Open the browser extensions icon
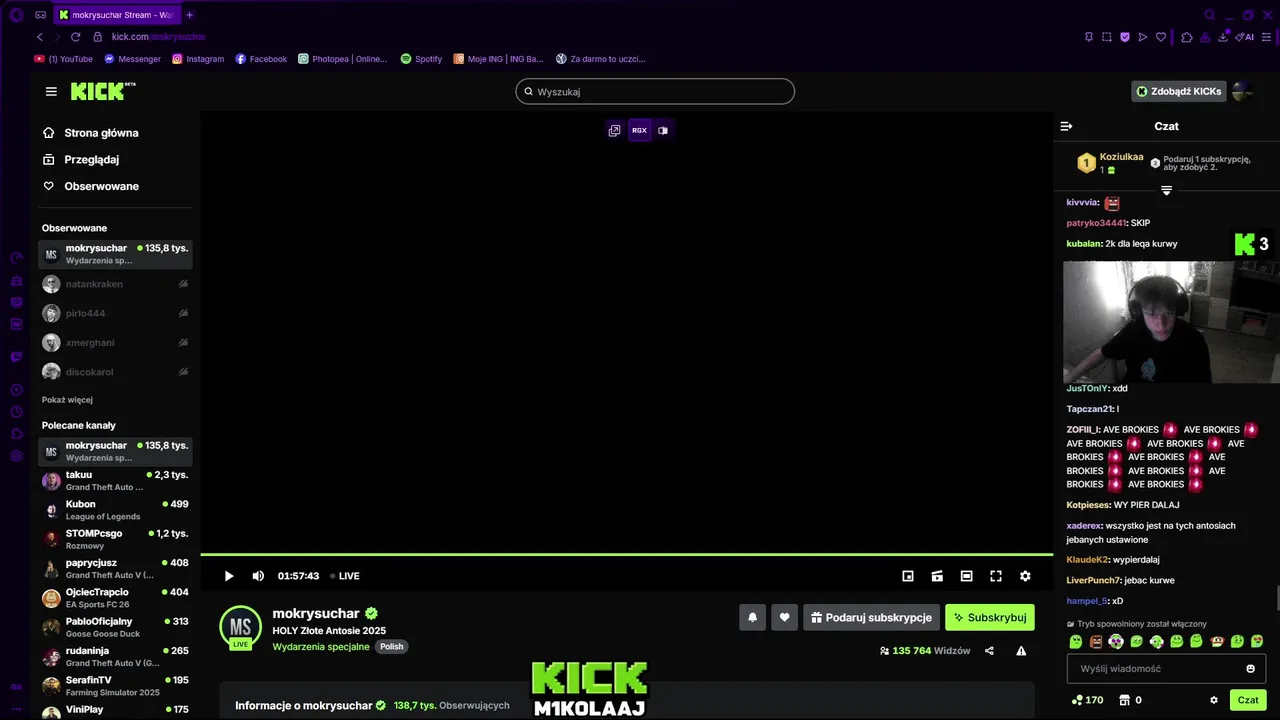The width and height of the screenshot is (1280, 720). coord(1186,37)
